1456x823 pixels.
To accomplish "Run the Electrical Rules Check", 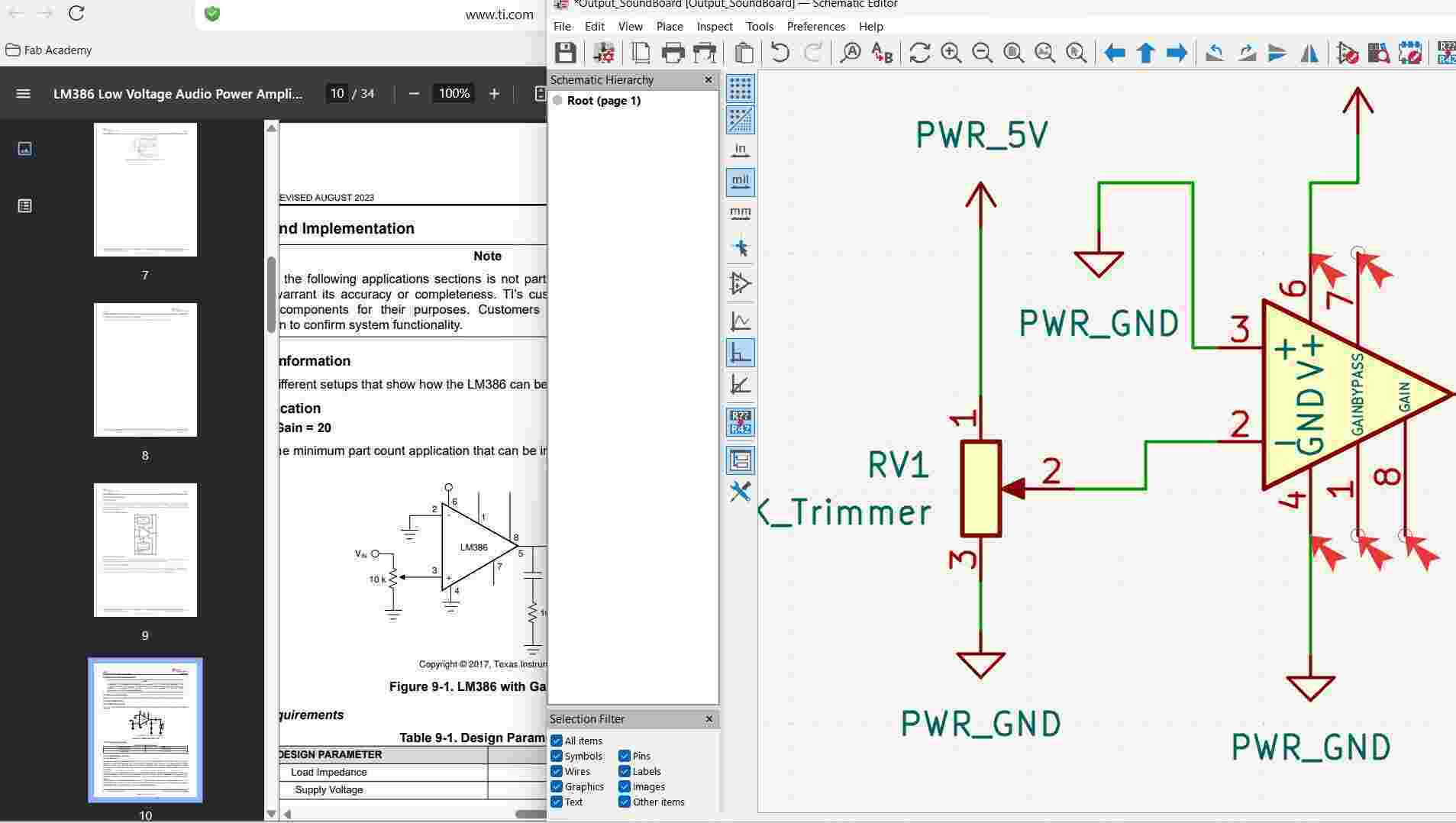I will pyautogui.click(x=1348, y=53).
